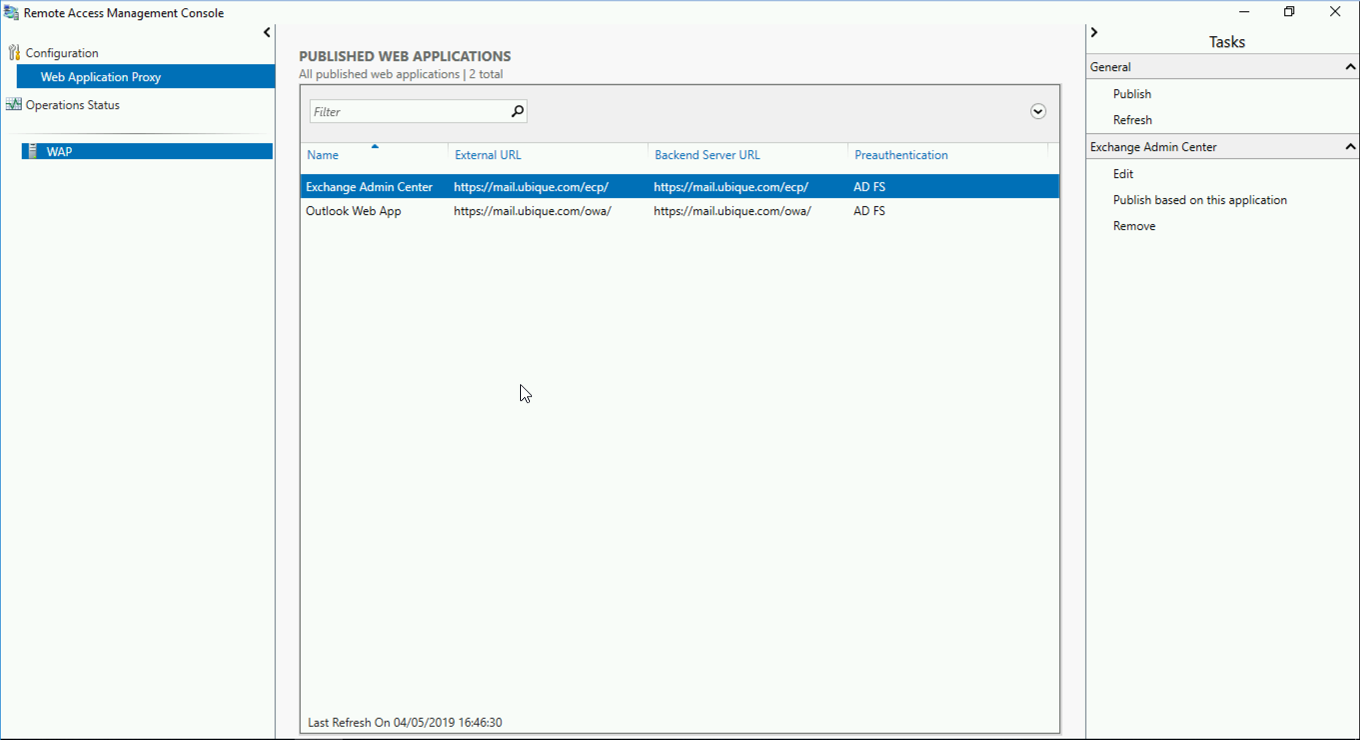Viewport: 1360px width, 740px height.
Task: Collapse the General tasks section
Action: point(1350,67)
